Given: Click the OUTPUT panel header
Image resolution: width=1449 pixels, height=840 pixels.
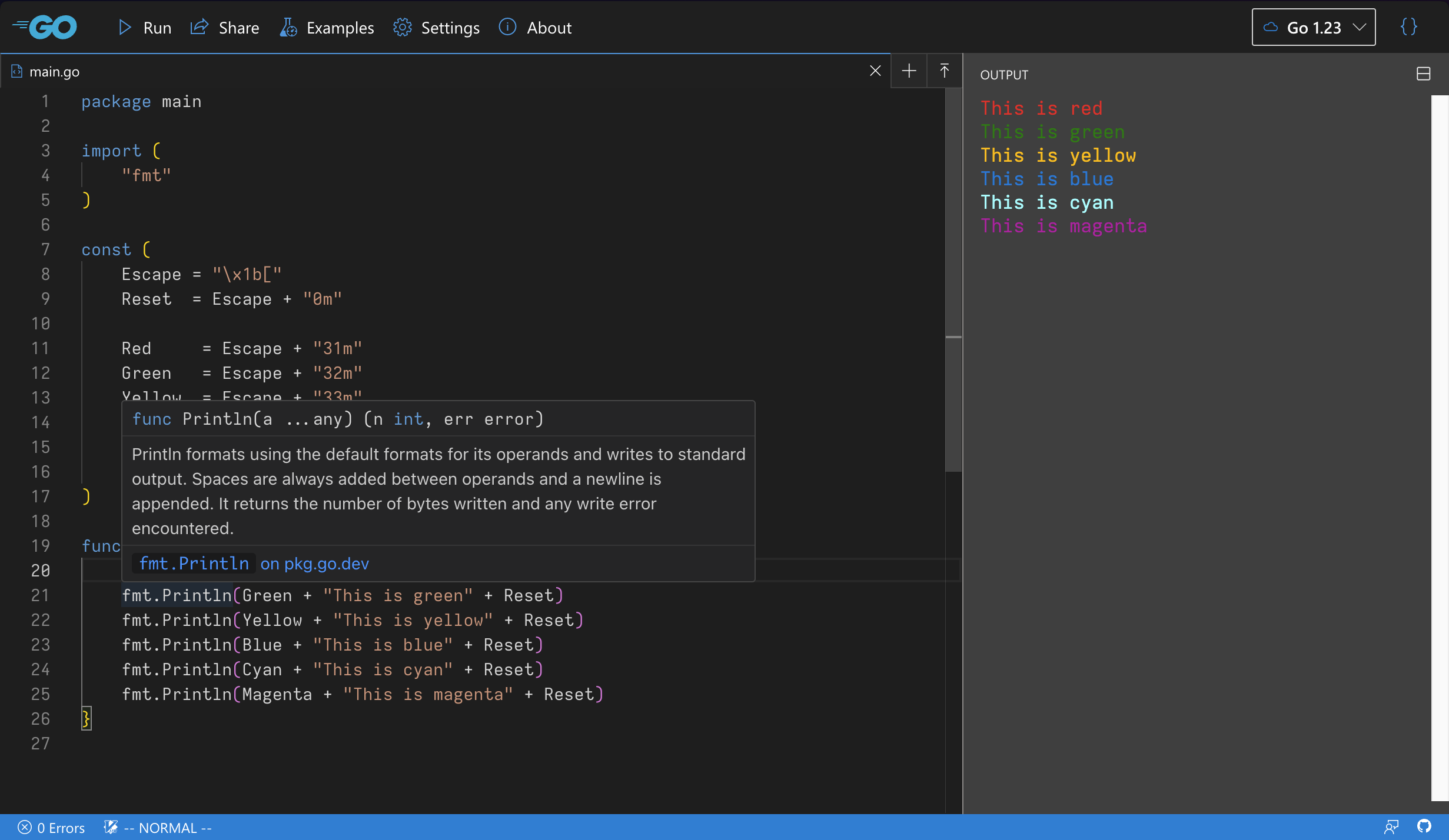Looking at the screenshot, I should (1004, 75).
